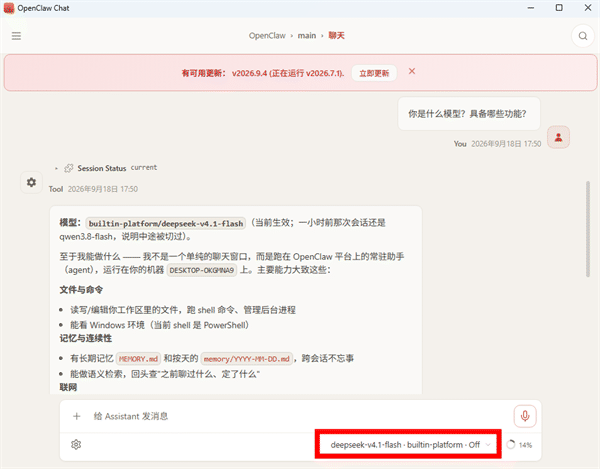Start voice input with microphone icon
The height and width of the screenshot is (469, 600).
pos(525,416)
